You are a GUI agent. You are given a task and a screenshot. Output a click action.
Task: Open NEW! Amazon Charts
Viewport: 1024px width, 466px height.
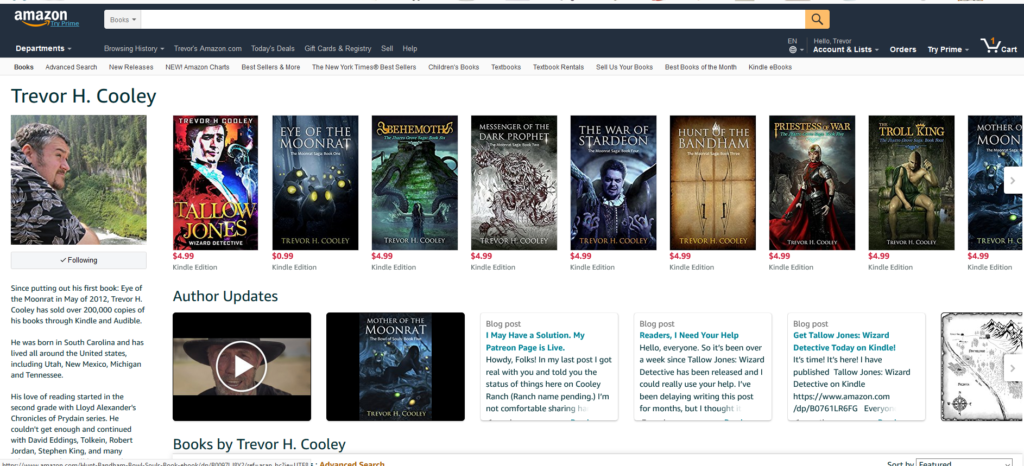pos(197,67)
